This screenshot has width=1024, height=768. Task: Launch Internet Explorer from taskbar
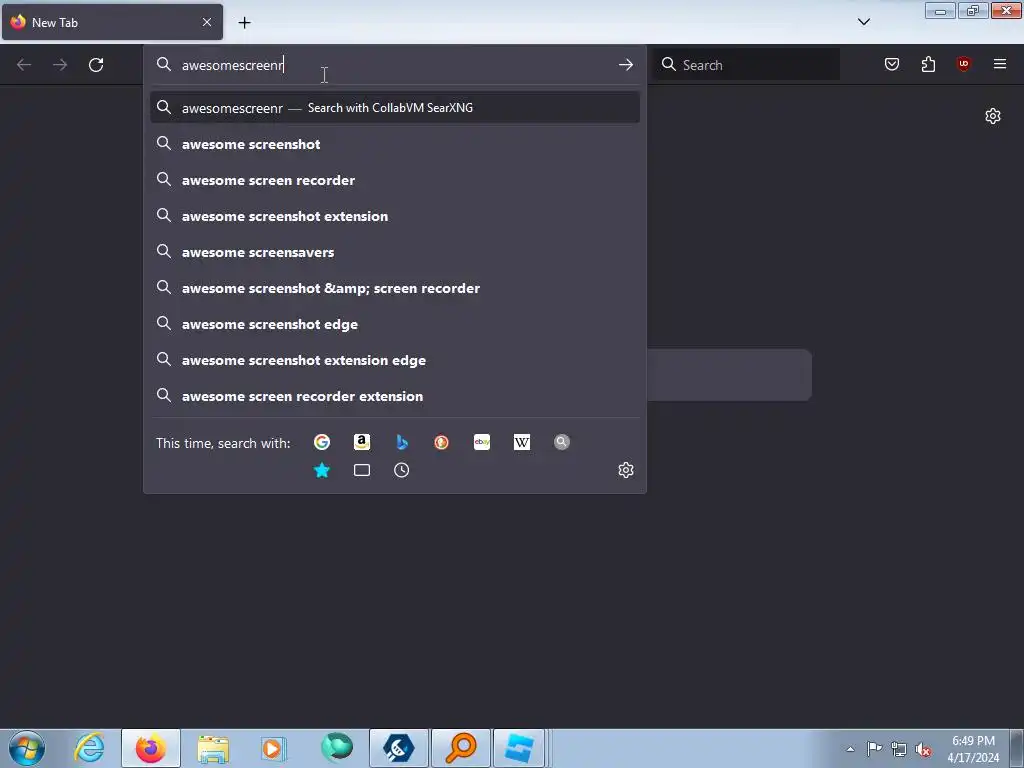pos(89,748)
